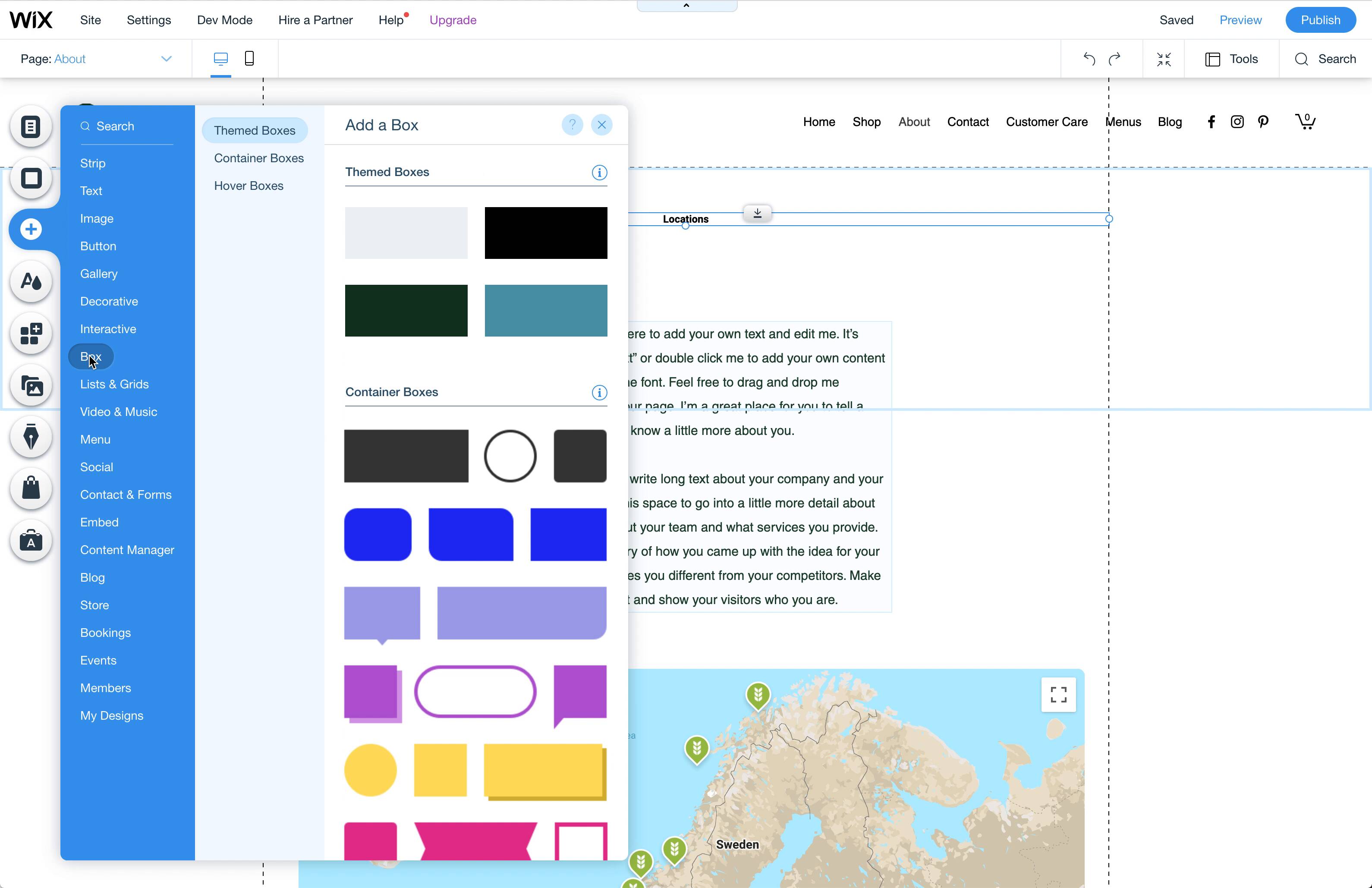The width and height of the screenshot is (1372, 888).
Task: Select the circle container box thumbnail
Action: (510, 456)
